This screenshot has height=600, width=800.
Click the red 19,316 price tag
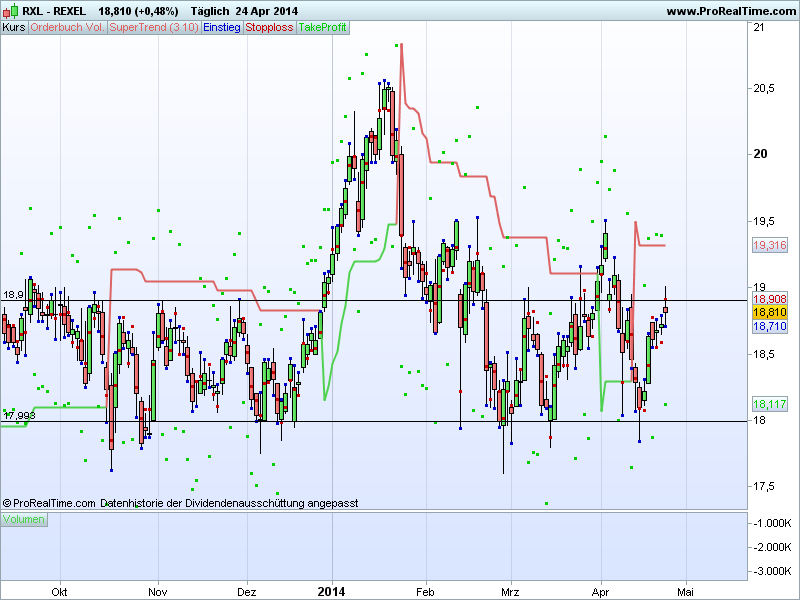click(x=768, y=245)
